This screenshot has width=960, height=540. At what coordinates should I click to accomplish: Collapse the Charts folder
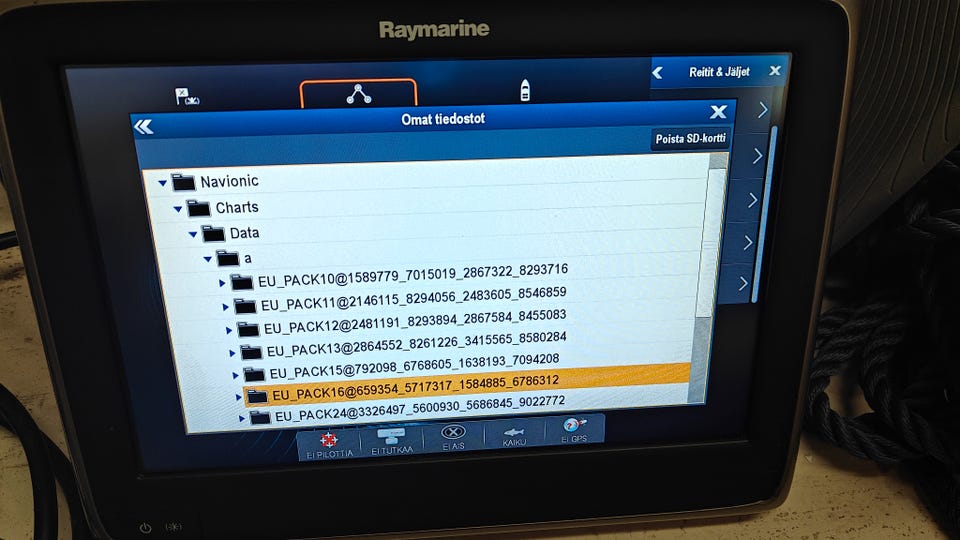click(178, 209)
